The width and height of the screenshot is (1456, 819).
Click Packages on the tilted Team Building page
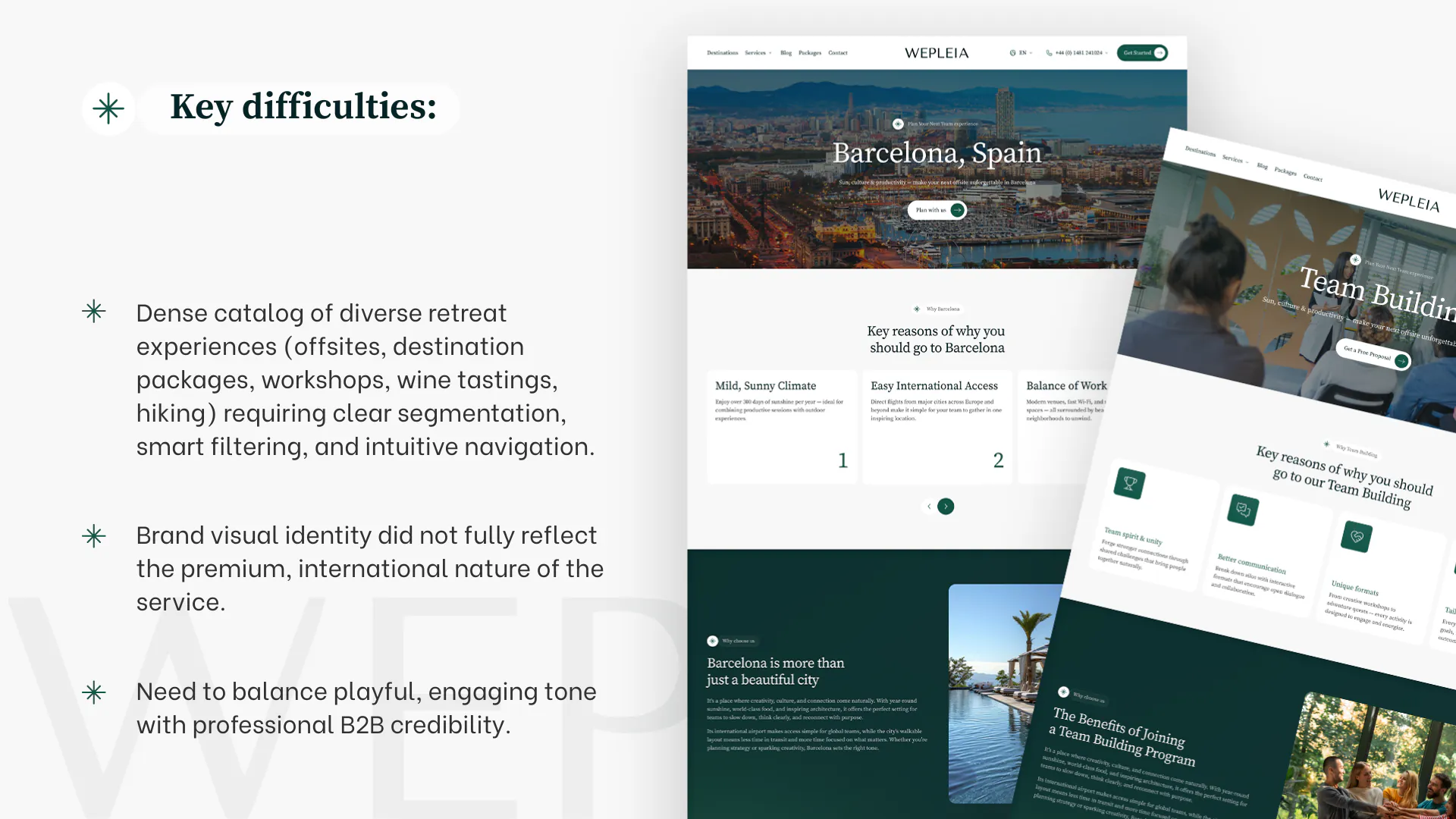click(x=1285, y=171)
